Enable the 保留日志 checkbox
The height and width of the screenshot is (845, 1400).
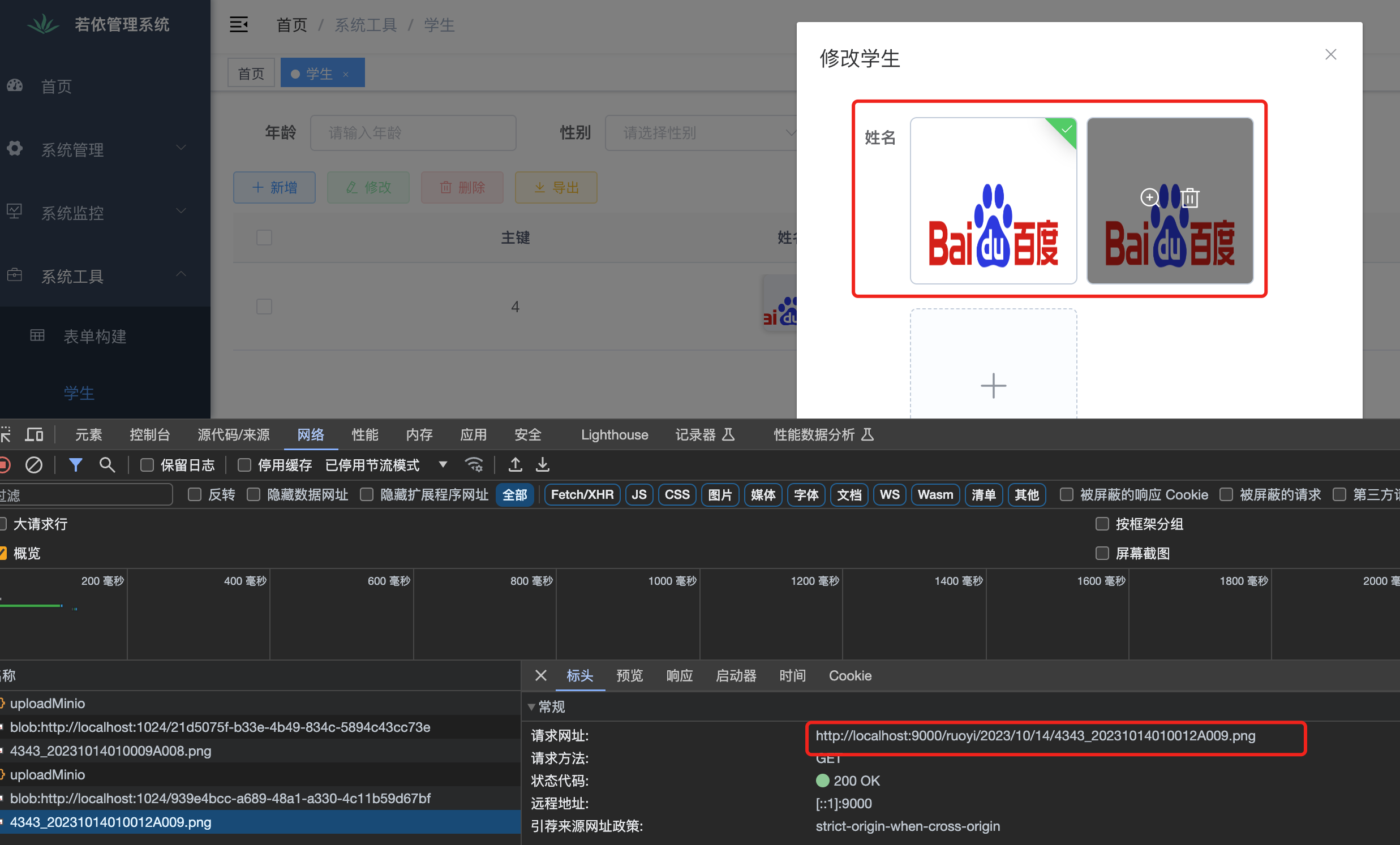pos(147,465)
